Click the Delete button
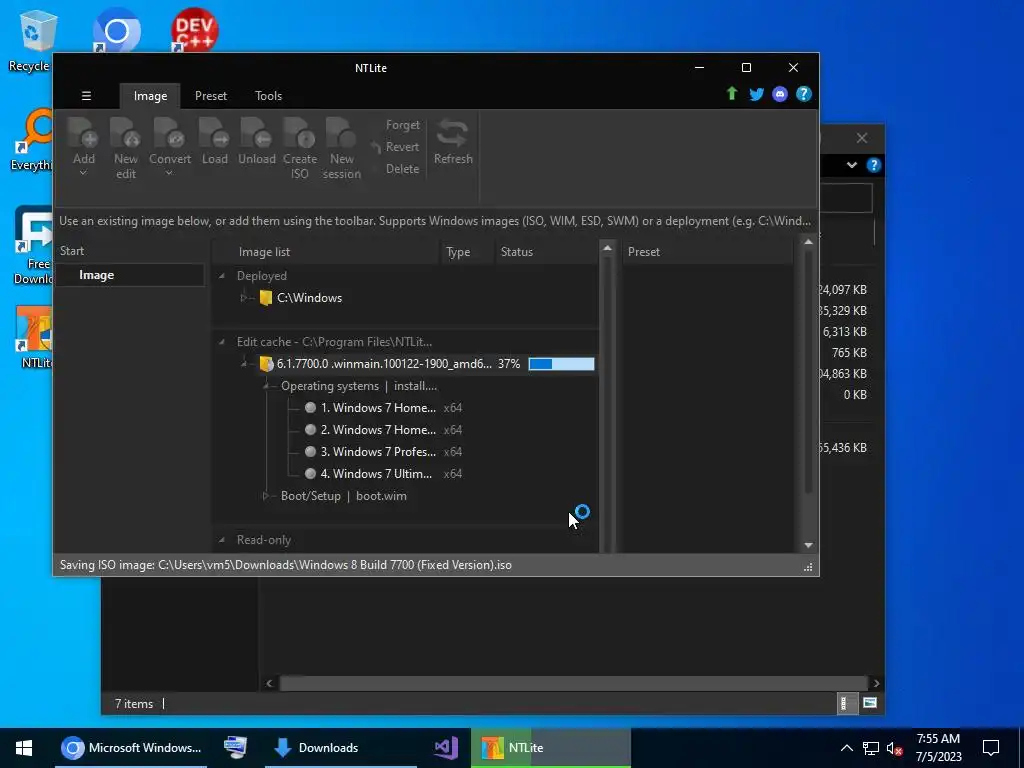The height and width of the screenshot is (768, 1024). pos(402,168)
